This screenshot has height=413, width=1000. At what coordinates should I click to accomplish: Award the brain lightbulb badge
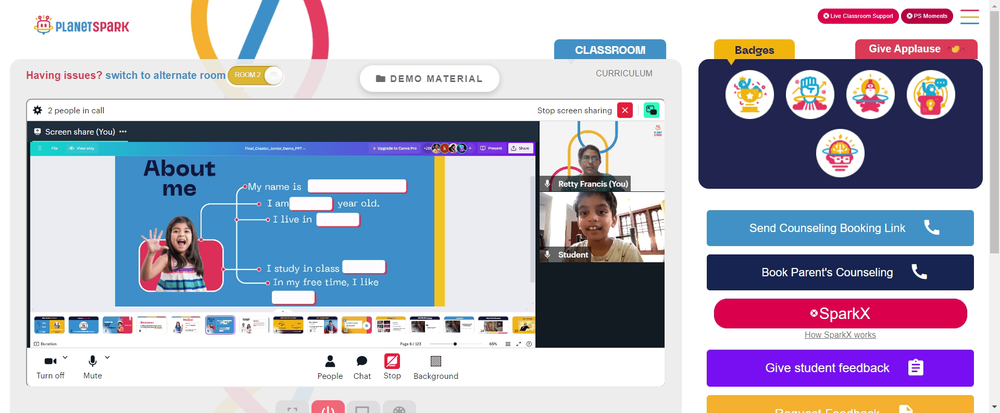pyautogui.click(x=840, y=153)
